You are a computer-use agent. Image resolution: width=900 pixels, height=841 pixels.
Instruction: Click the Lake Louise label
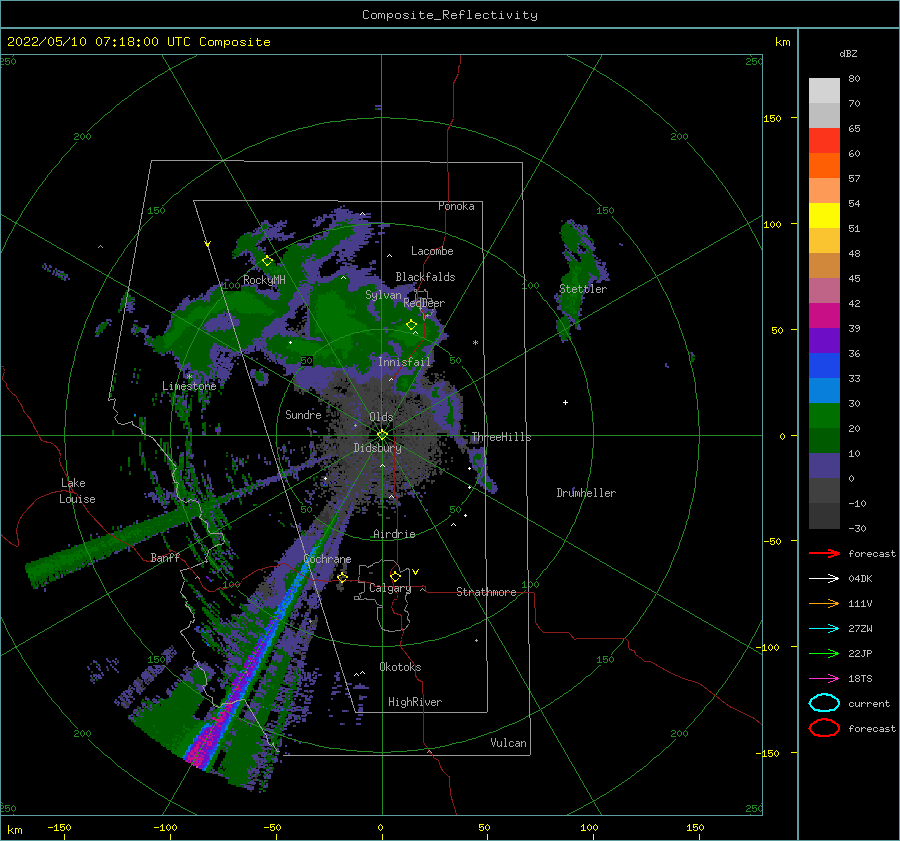77,491
